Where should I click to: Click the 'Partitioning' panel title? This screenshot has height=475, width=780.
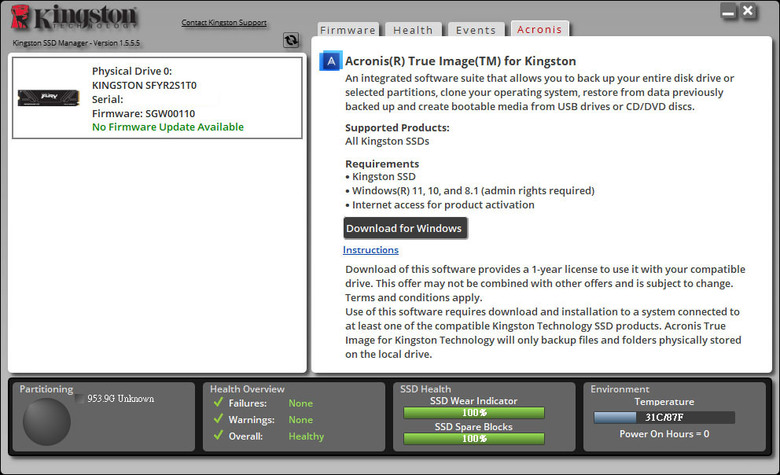click(x=46, y=389)
